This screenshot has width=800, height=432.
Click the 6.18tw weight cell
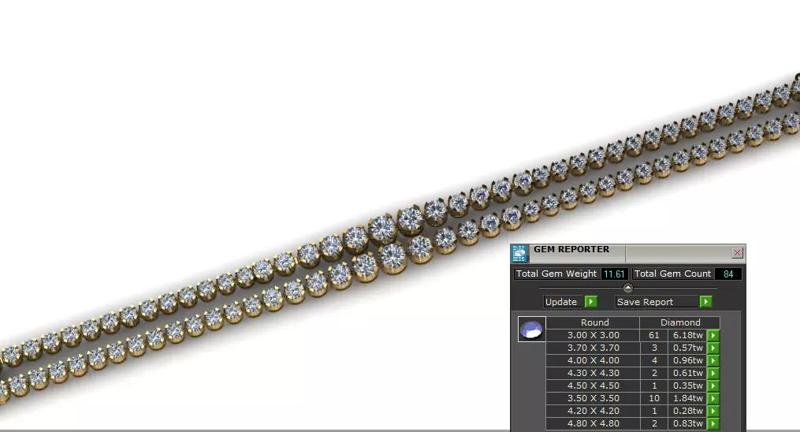688,335
